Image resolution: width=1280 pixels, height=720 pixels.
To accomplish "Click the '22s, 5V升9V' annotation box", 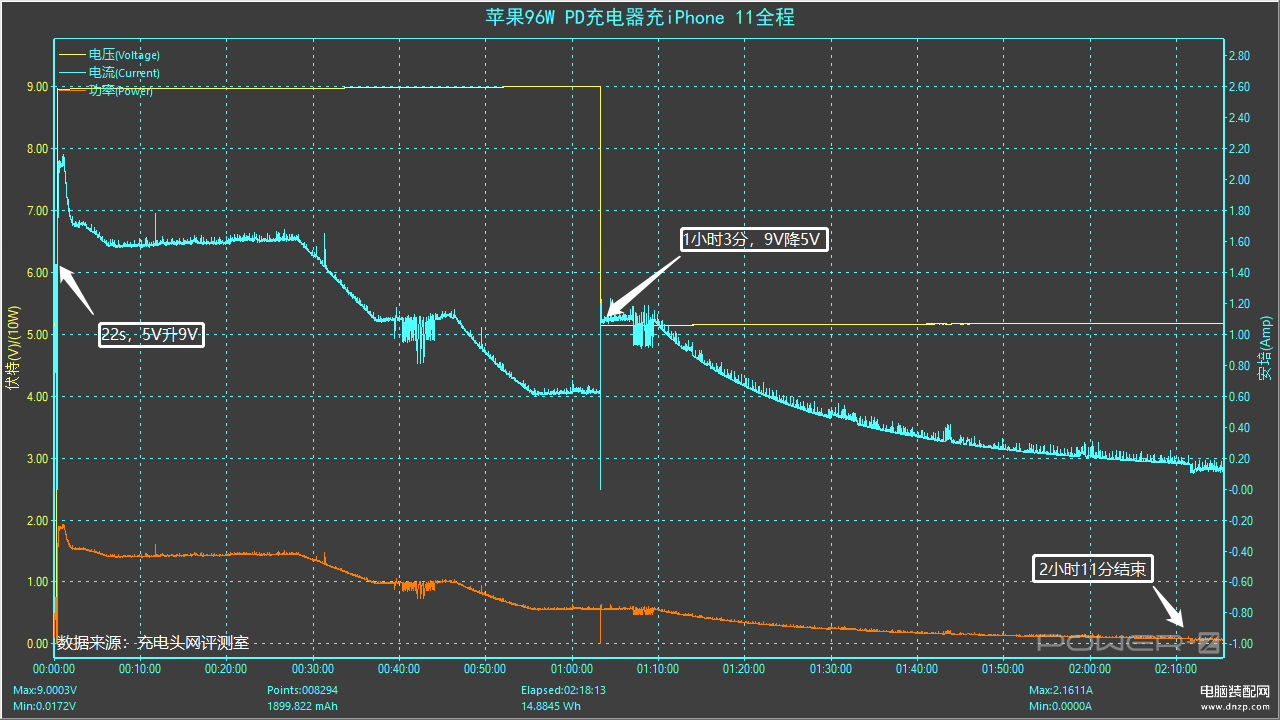I will [152, 335].
